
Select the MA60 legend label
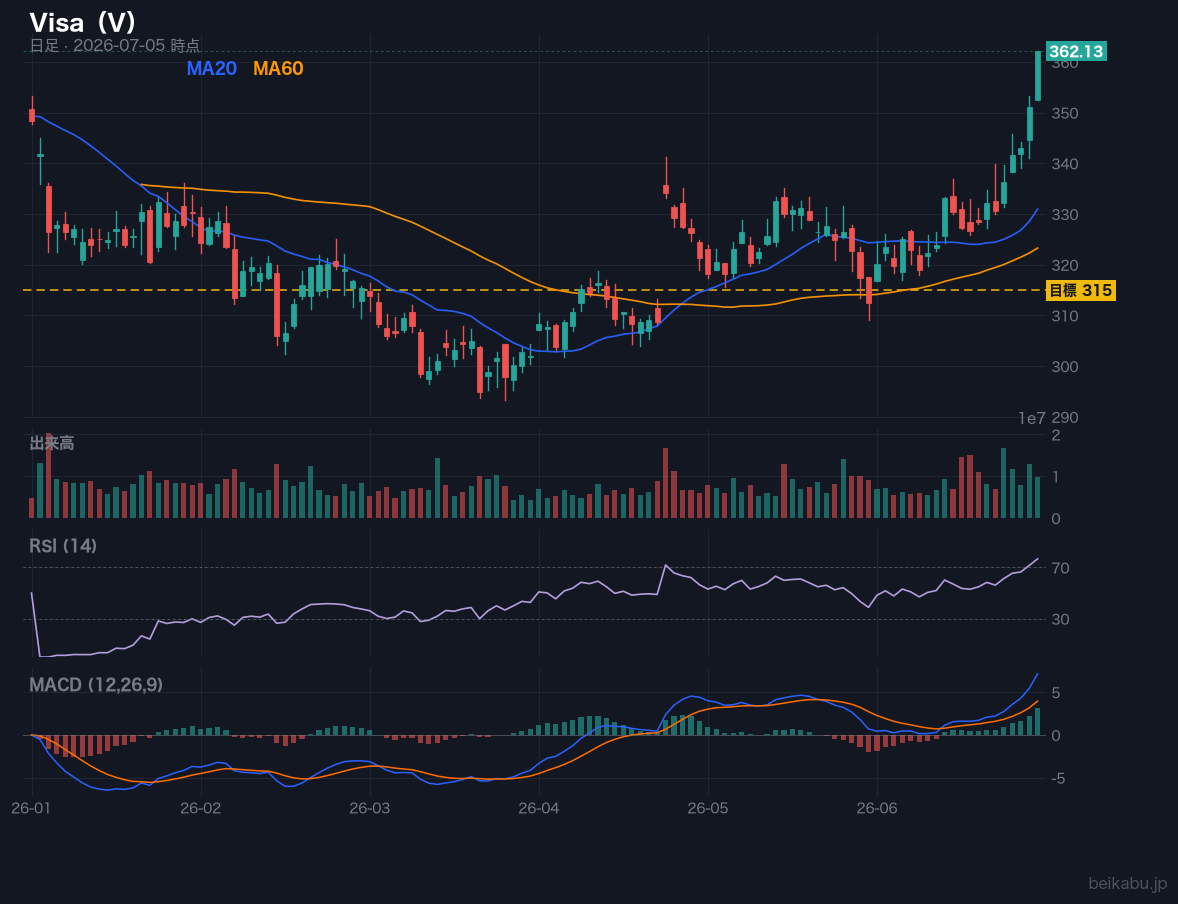coord(278,68)
